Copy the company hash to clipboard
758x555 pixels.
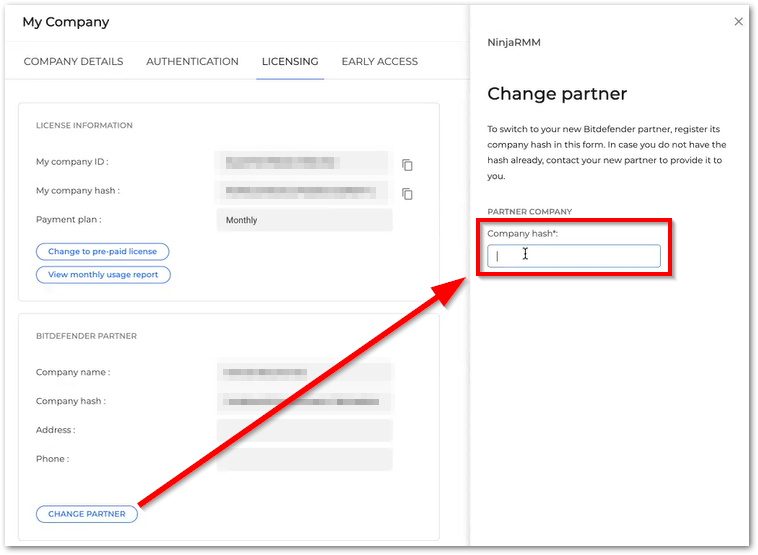[407, 194]
